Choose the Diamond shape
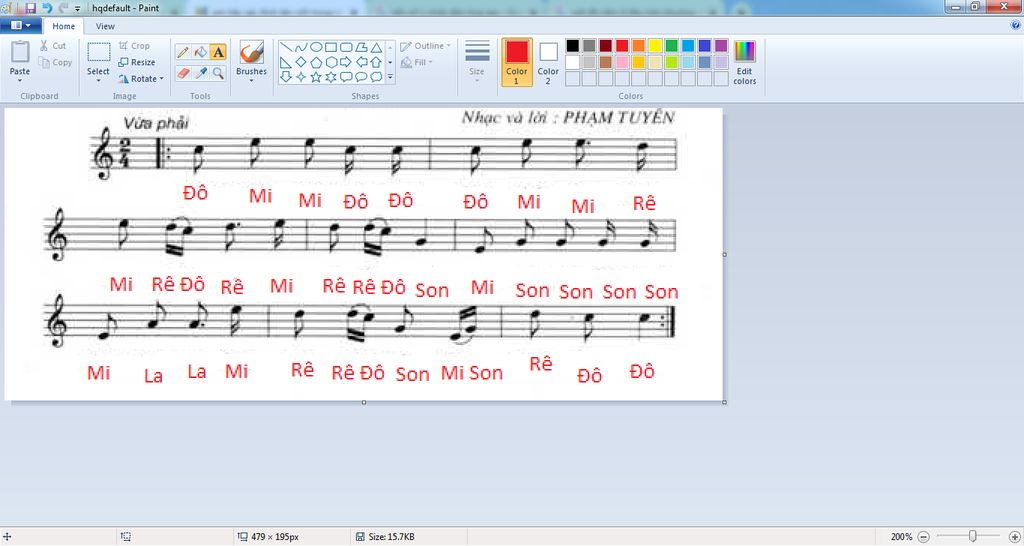This screenshot has height=546, width=1024. (301, 62)
